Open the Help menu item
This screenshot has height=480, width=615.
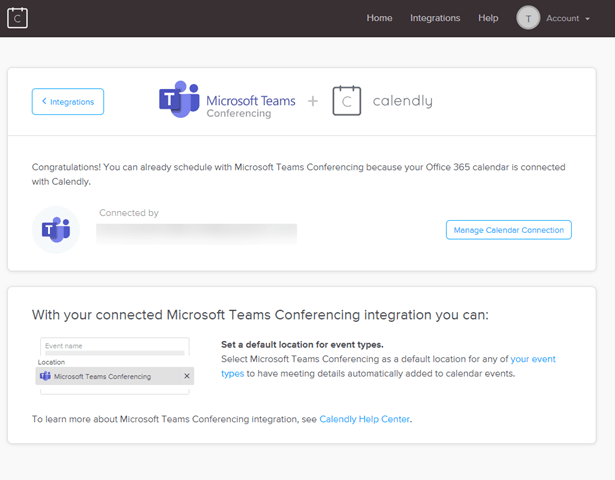pos(488,18)
